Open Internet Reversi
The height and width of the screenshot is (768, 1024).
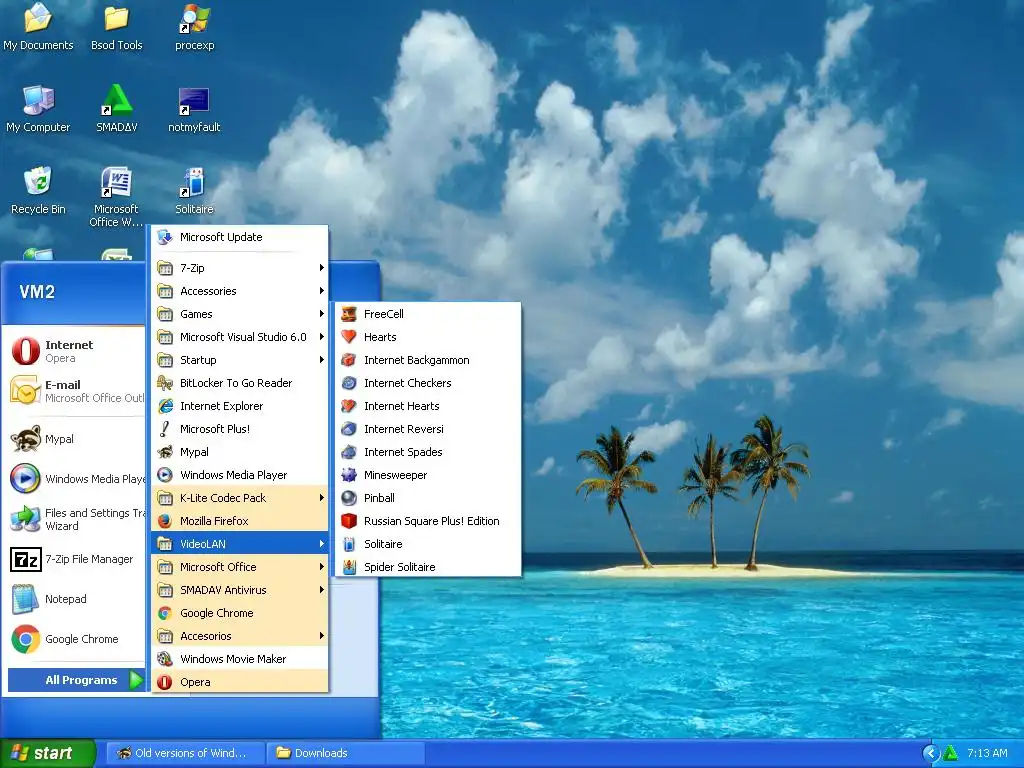click(x=428, y=429)
